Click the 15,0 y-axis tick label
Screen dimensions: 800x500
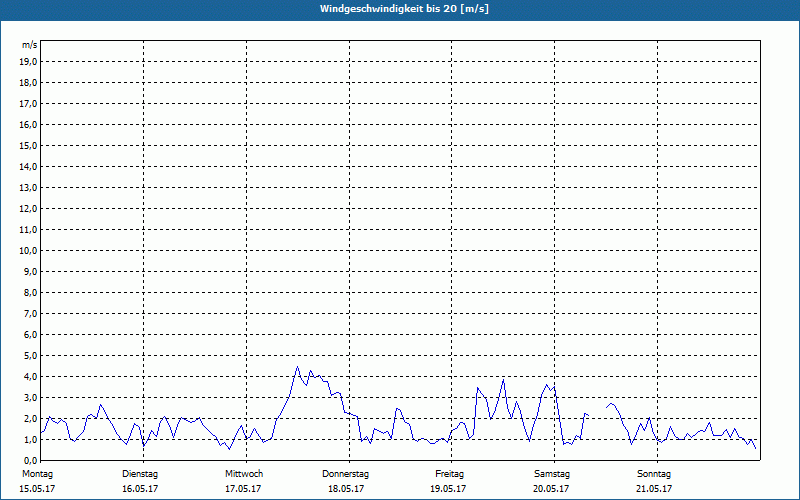29,145
